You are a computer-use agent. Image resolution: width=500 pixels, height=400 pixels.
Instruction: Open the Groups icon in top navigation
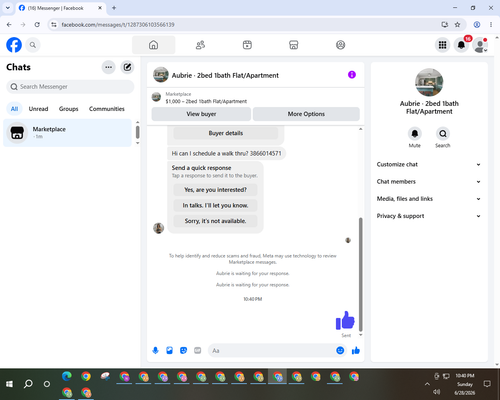pos(340,45)
